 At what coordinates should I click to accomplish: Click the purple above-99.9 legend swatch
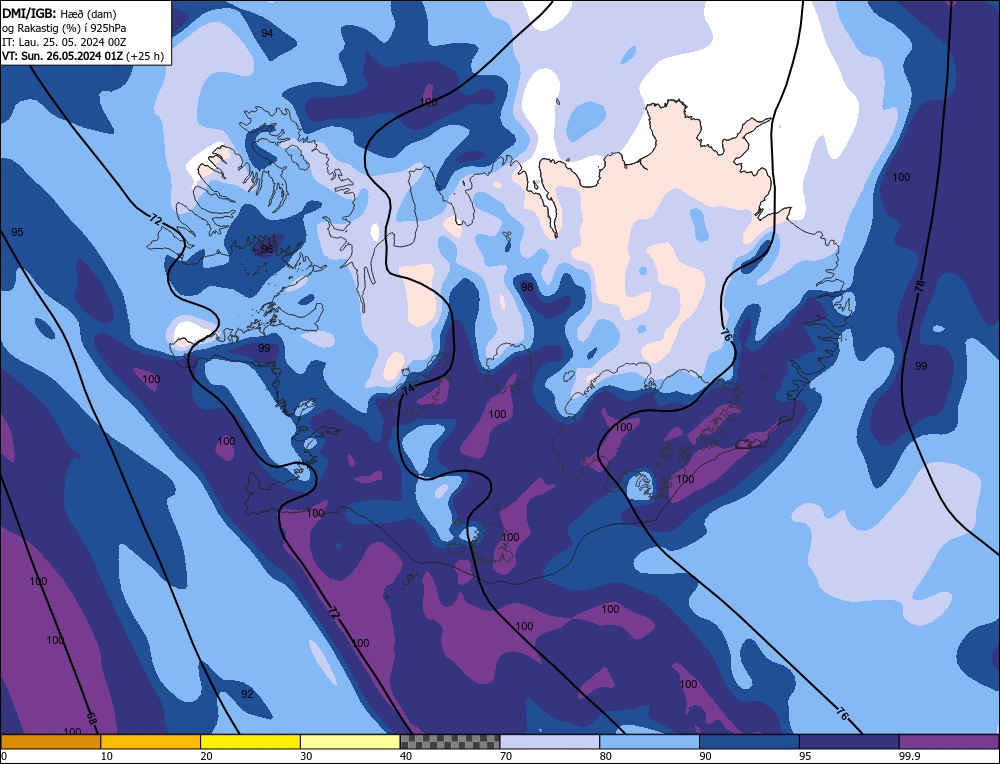click(949, 742)
